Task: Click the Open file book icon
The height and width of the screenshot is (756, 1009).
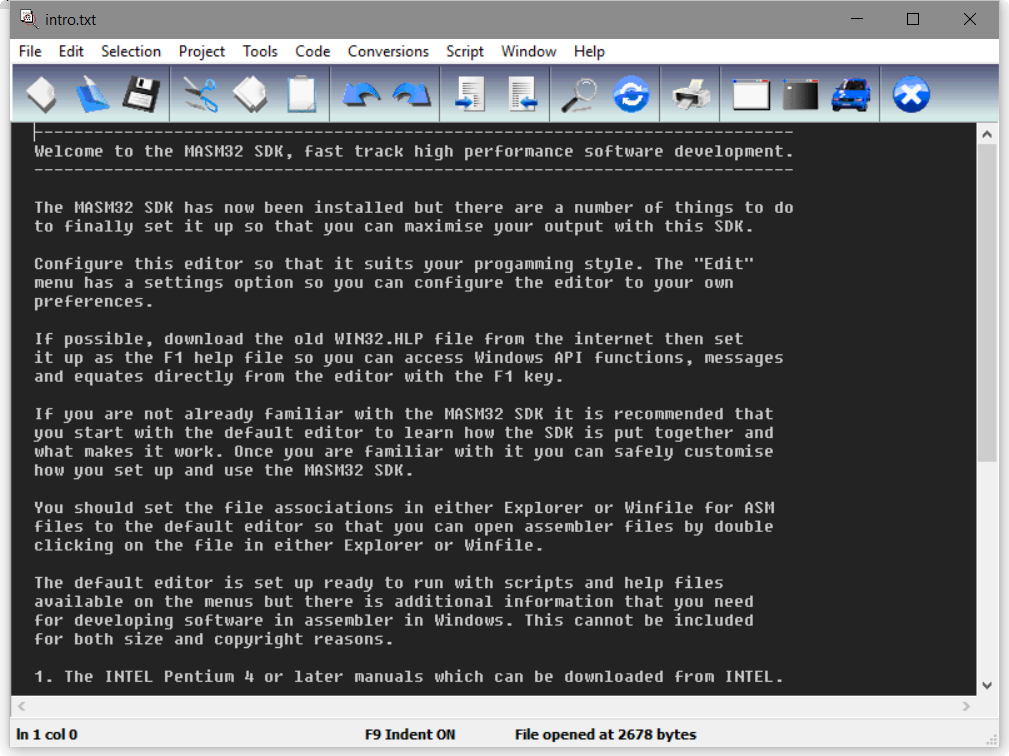Action: coord(92,95)
